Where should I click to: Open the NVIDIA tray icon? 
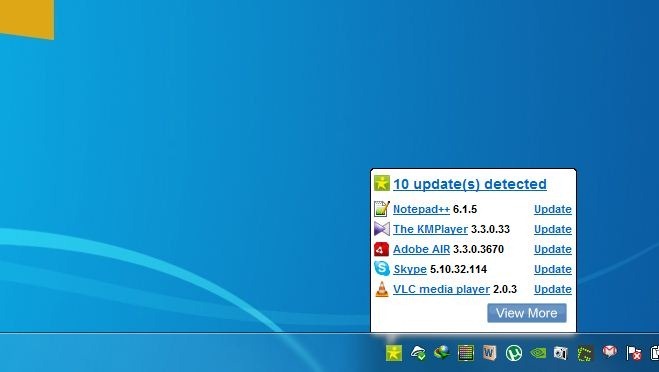538,353
